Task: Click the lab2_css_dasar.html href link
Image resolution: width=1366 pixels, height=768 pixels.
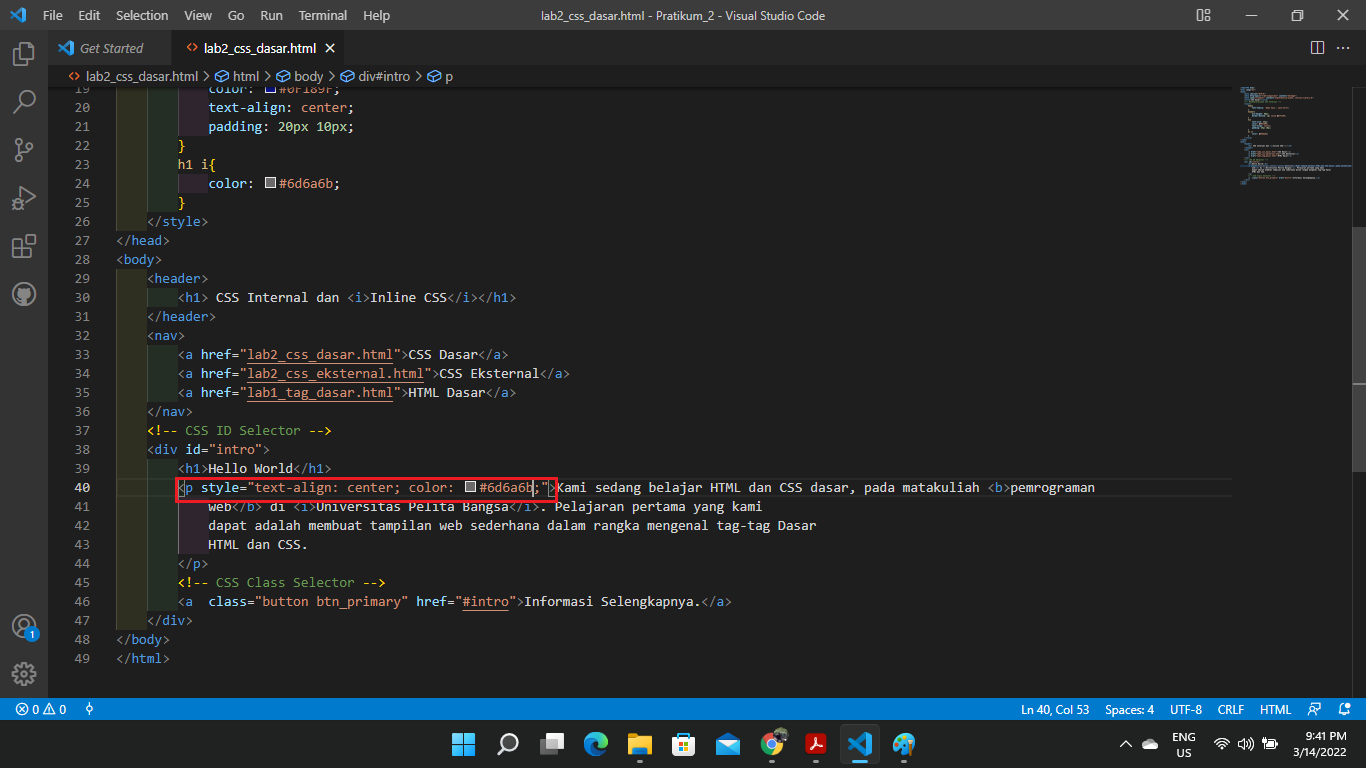Action: tap(320, 354)
